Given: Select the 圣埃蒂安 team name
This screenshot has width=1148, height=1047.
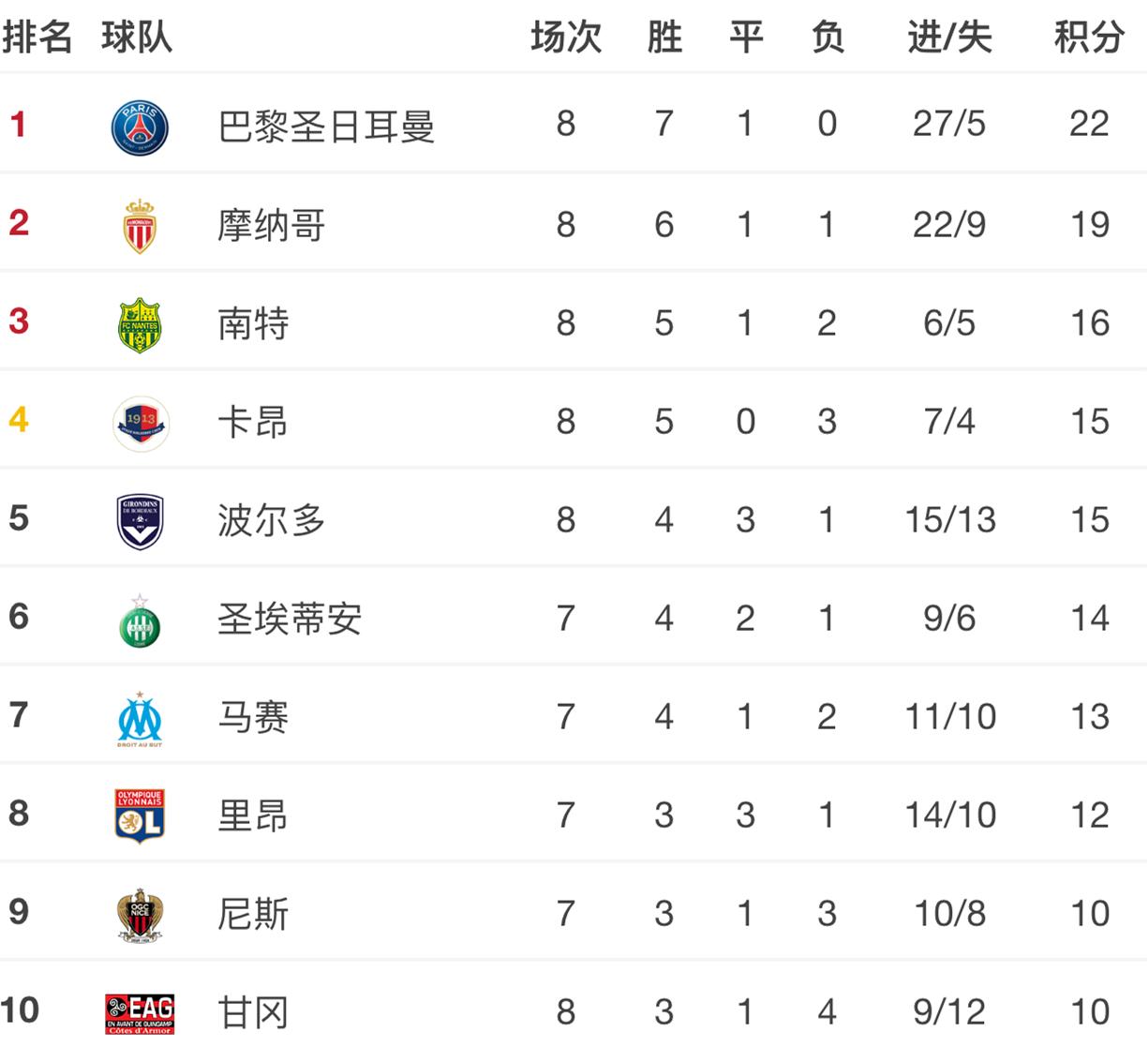Looking at the screenshot, I should (290, 619).
